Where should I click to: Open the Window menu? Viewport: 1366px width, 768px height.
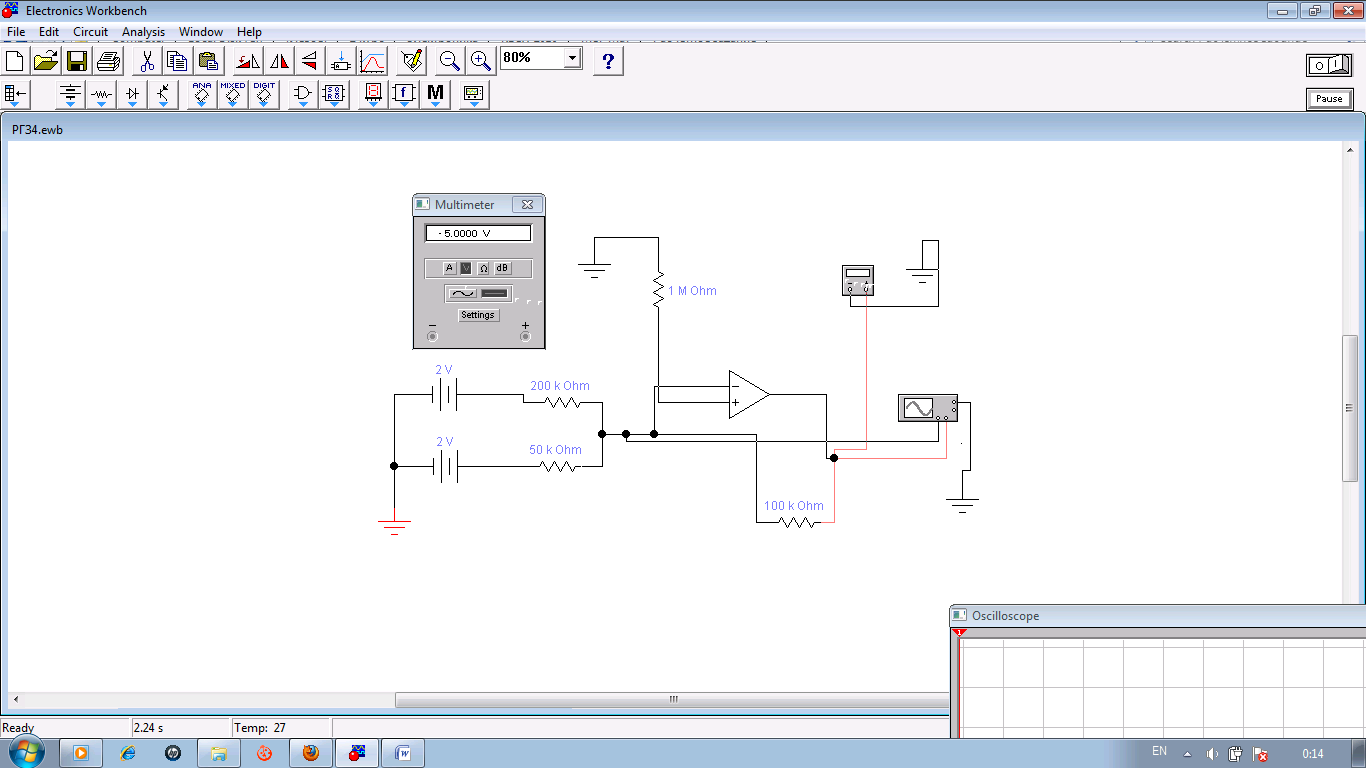pos(201,32)
